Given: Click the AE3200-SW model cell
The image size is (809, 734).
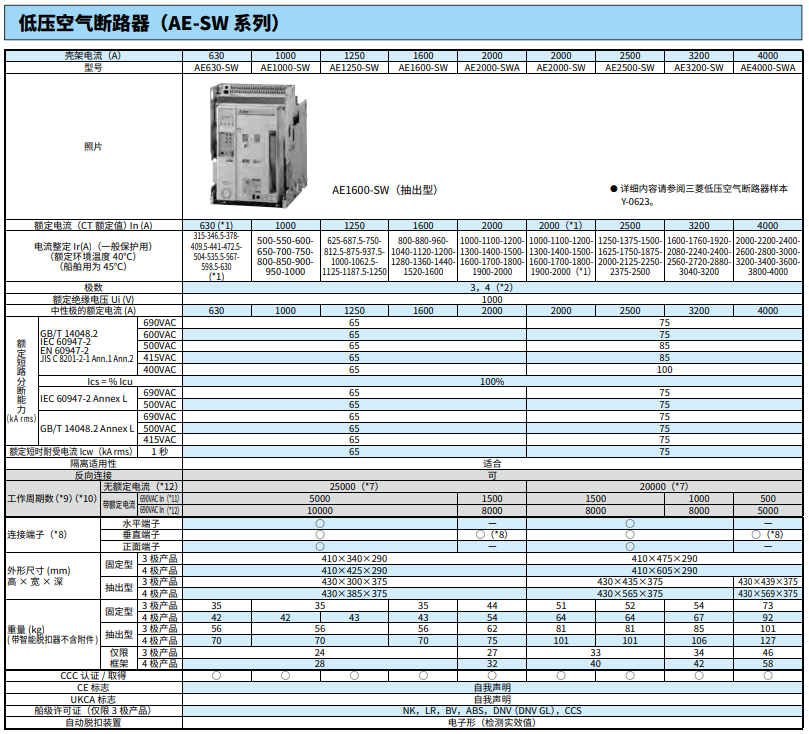Looking at the screenshot, I should tap(699, 68).
